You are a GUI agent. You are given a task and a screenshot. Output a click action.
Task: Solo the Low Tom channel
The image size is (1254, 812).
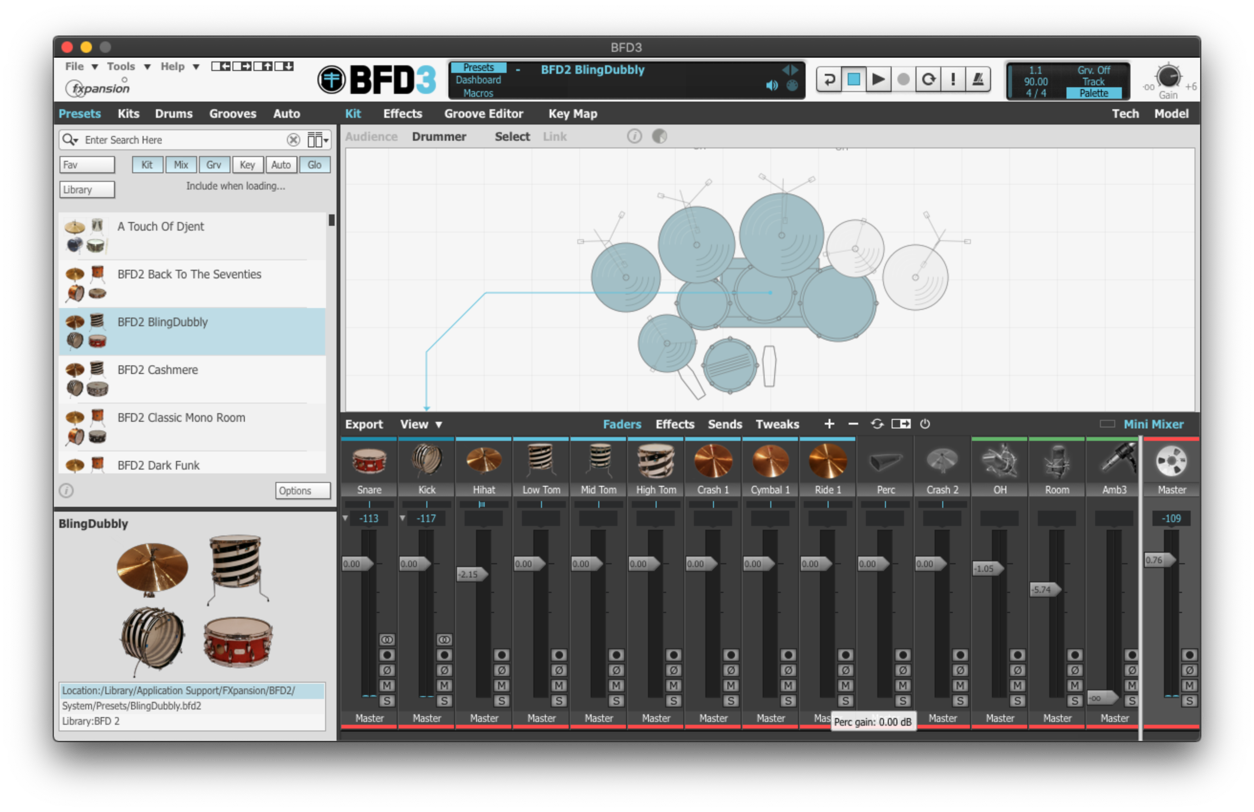click(559, 701)
